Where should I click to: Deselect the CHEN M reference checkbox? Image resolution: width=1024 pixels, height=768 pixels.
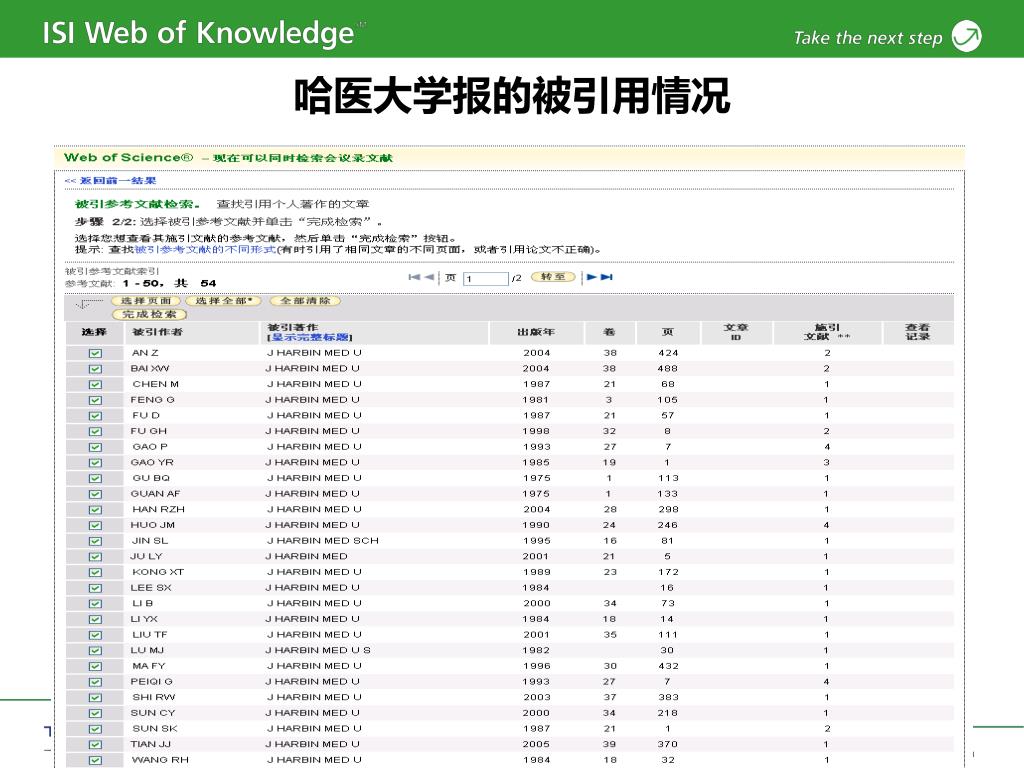click(x=95, y=385)
